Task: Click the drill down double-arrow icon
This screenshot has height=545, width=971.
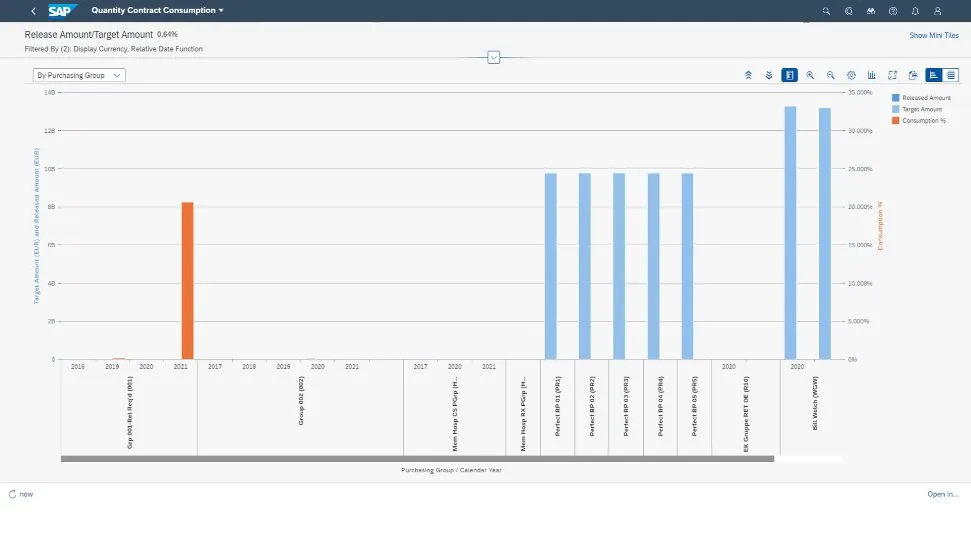Action: tap(768, 75)
